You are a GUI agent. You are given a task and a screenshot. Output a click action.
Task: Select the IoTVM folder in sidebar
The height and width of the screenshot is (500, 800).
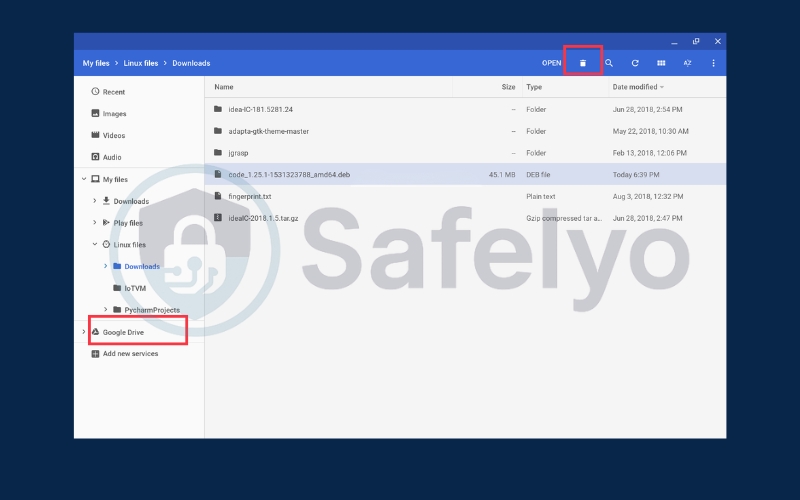click(x=135, y=288)
